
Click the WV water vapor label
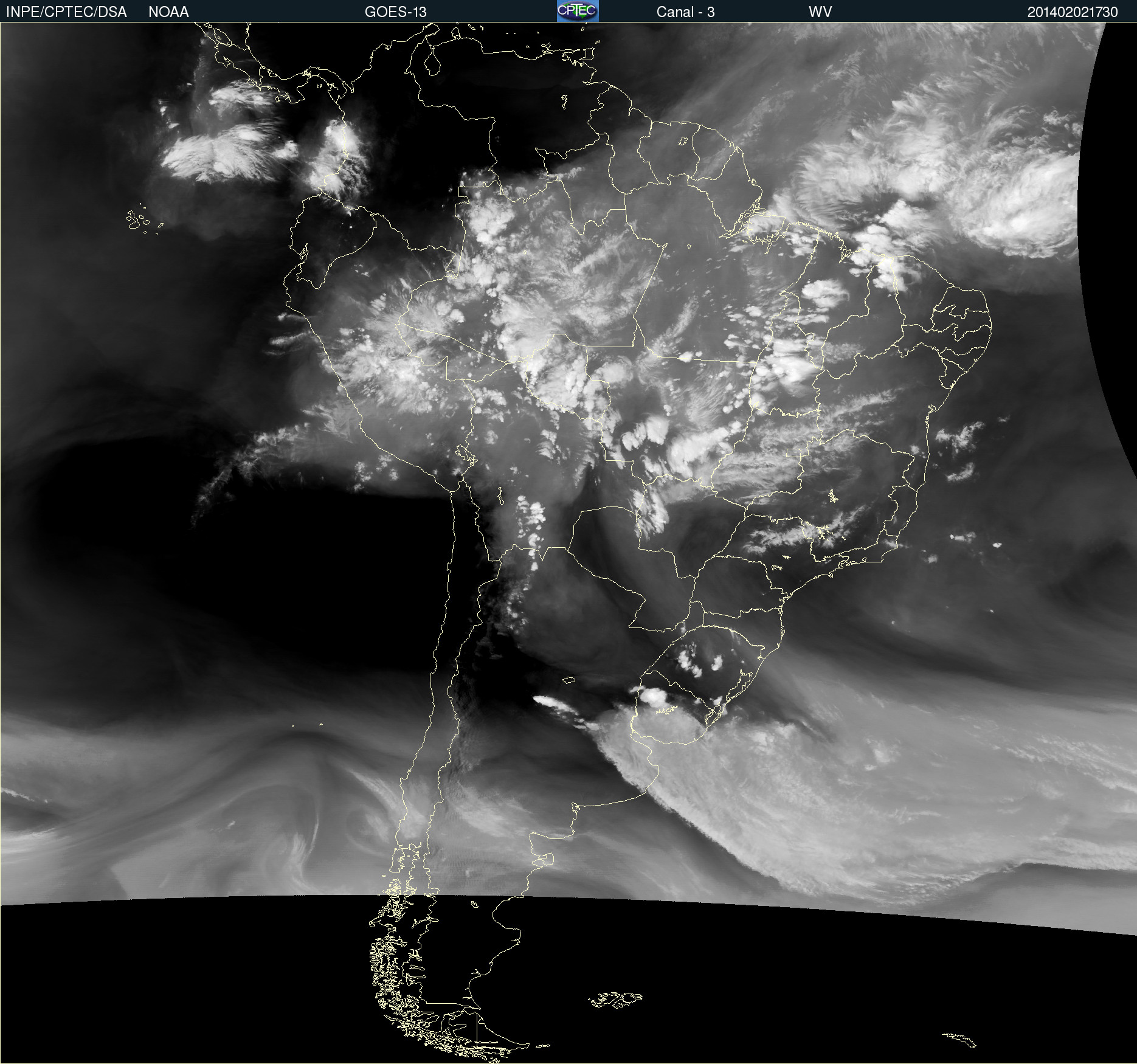(820, 12)
